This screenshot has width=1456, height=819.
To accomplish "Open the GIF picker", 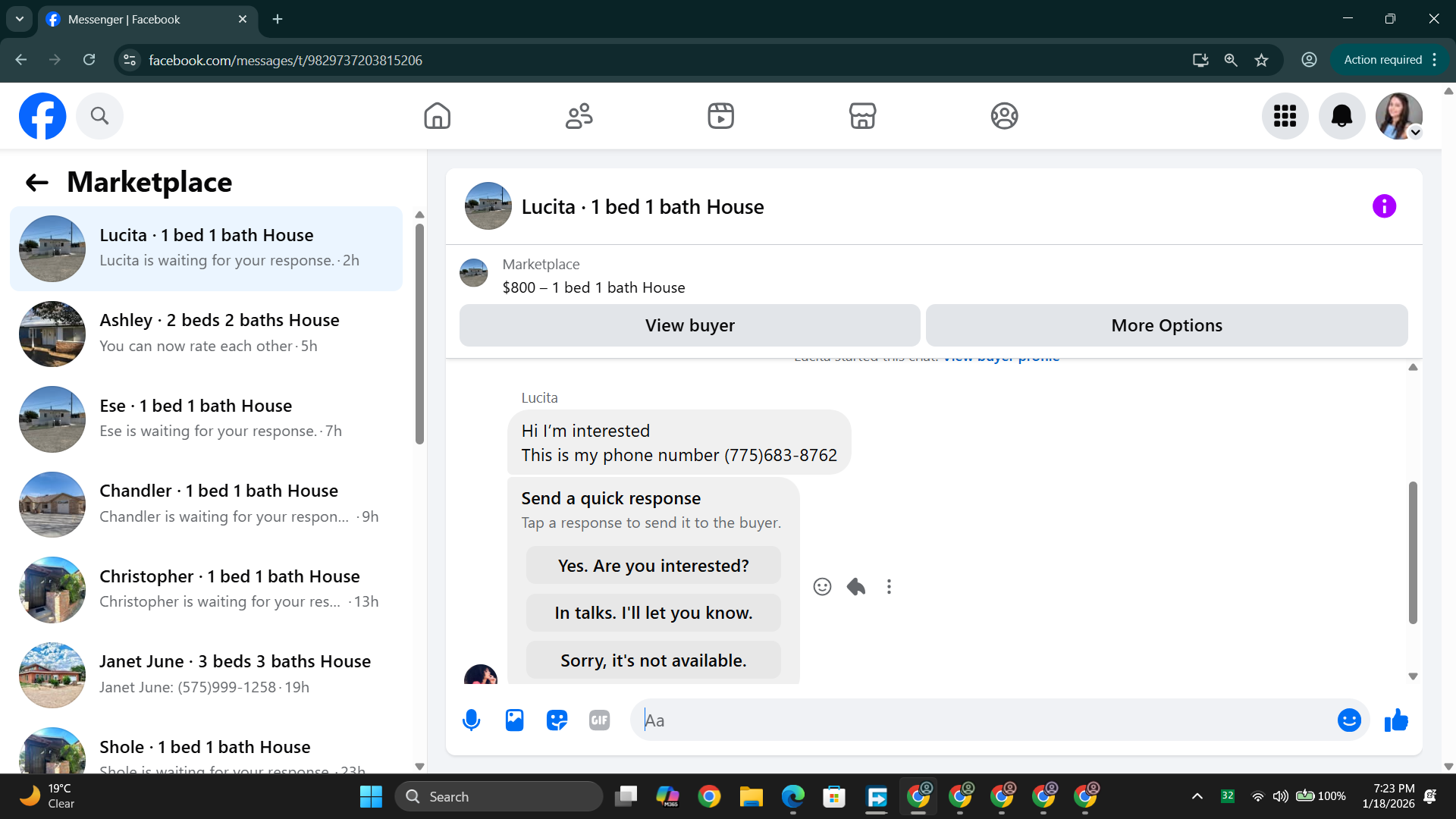I will 599,720.
